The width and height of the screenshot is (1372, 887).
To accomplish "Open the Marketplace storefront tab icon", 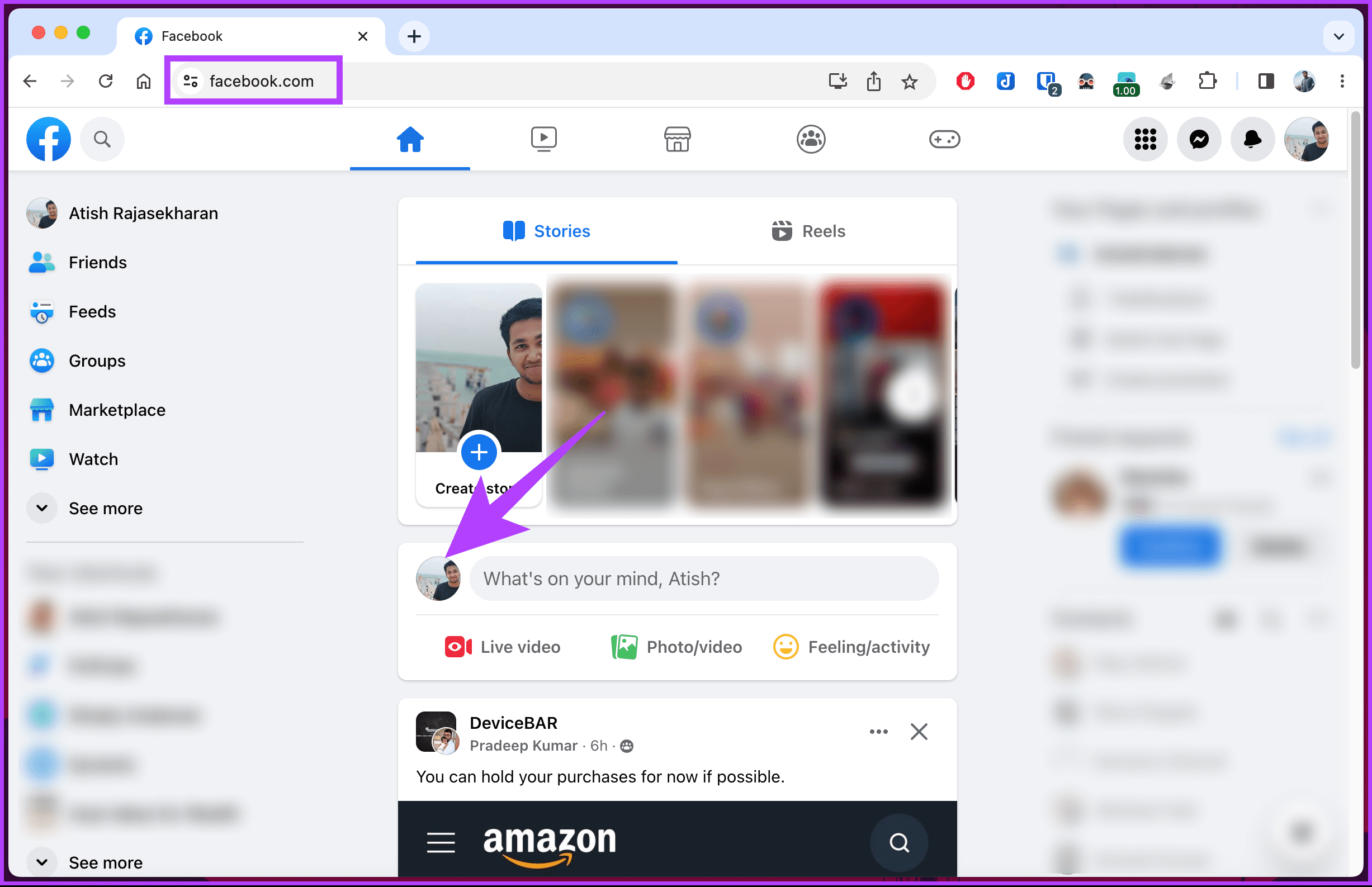I will coord(677,139).
